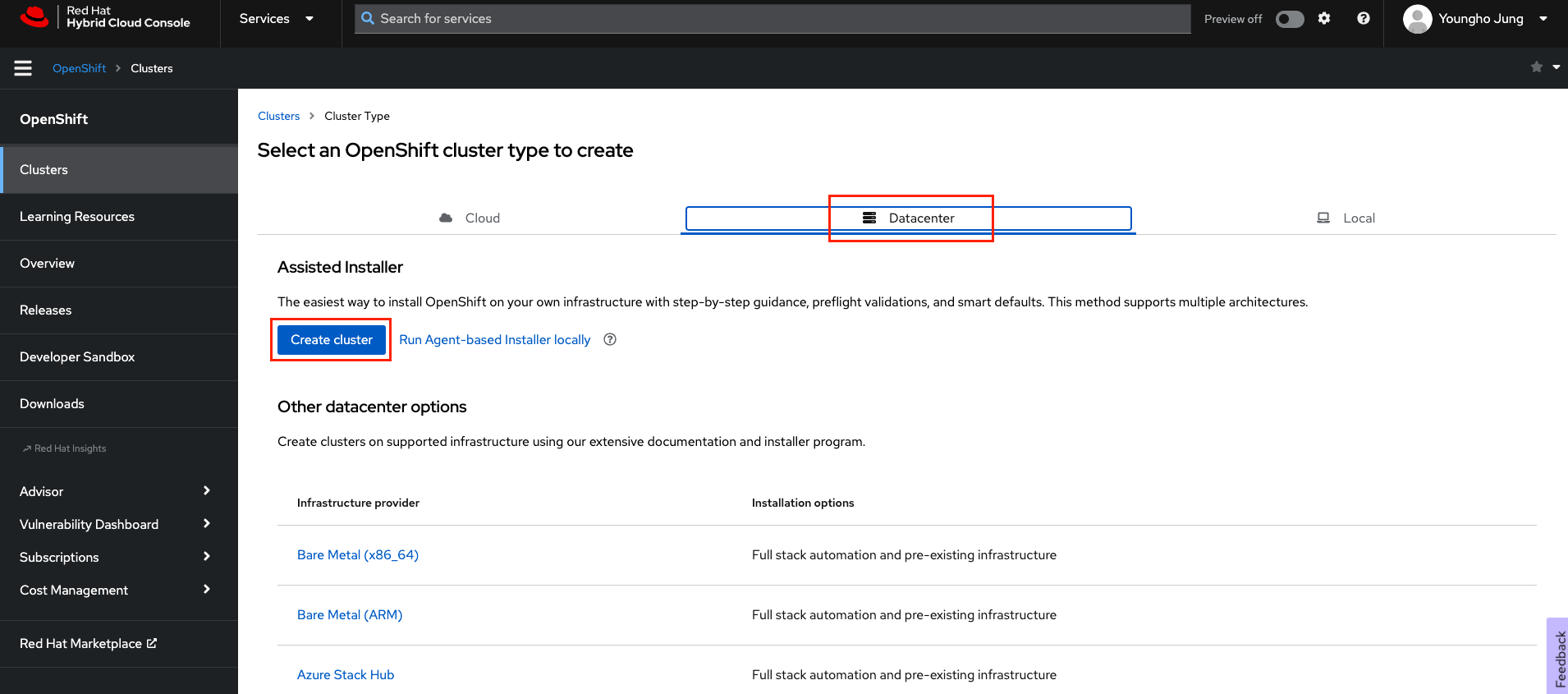
Task: Open the Bare Metal (ARM) link
Action: point(350,615)
